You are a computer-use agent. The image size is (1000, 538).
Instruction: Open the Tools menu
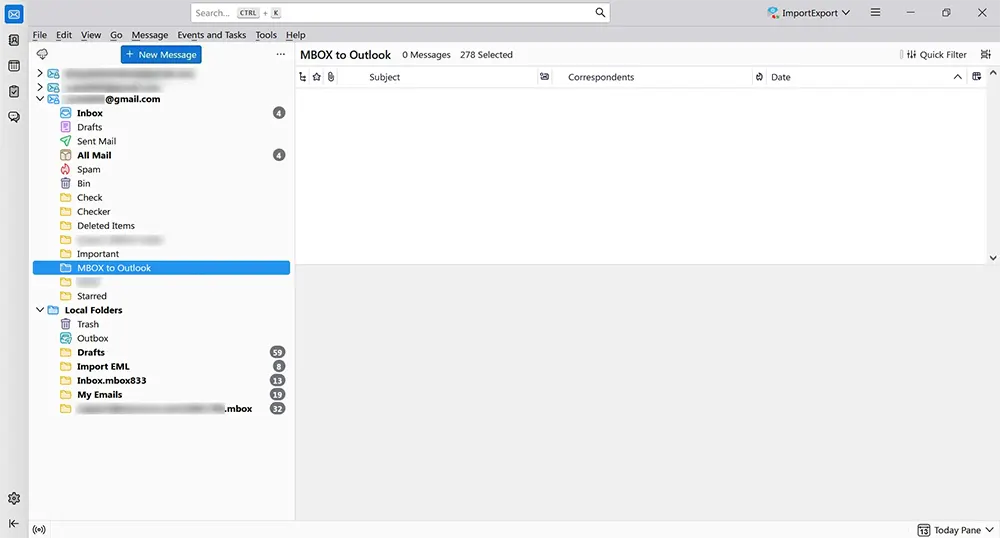point(266,35)
